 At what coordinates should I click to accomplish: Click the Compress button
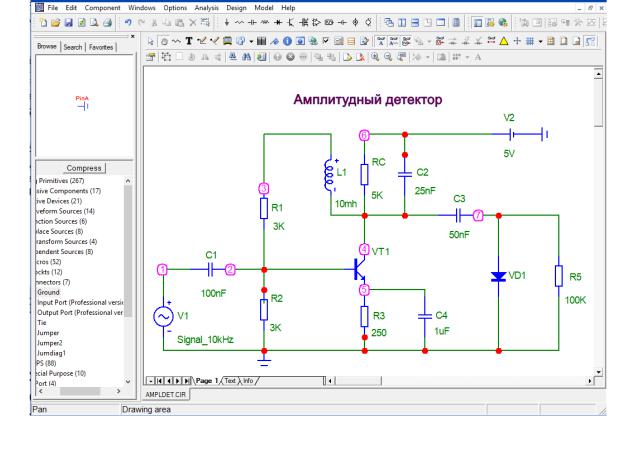pos(84,168)
